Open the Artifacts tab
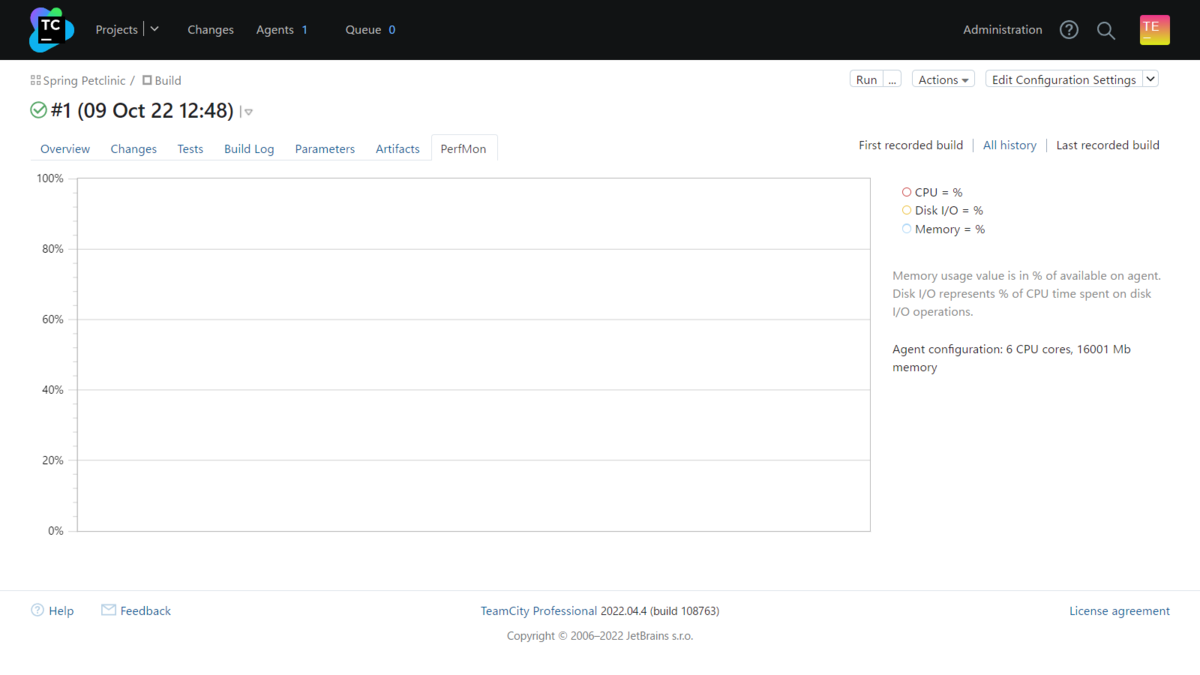 [x=397, y=149]
